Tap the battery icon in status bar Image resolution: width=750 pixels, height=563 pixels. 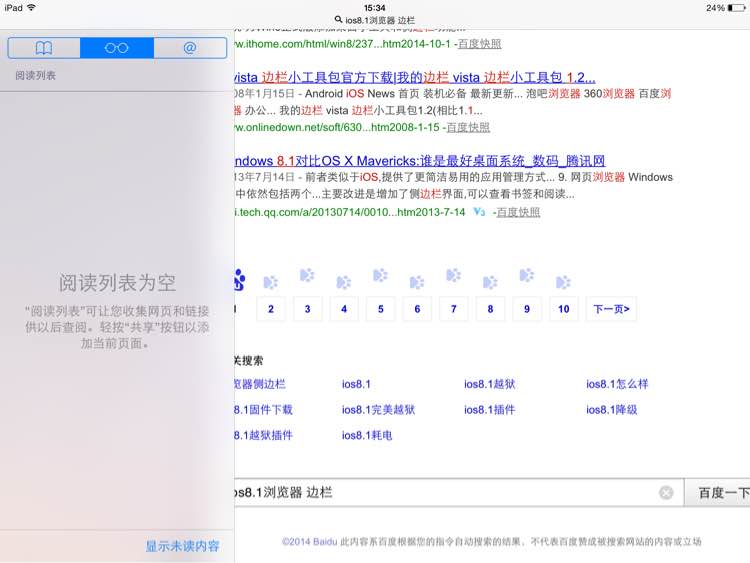(x=736, y=8)
